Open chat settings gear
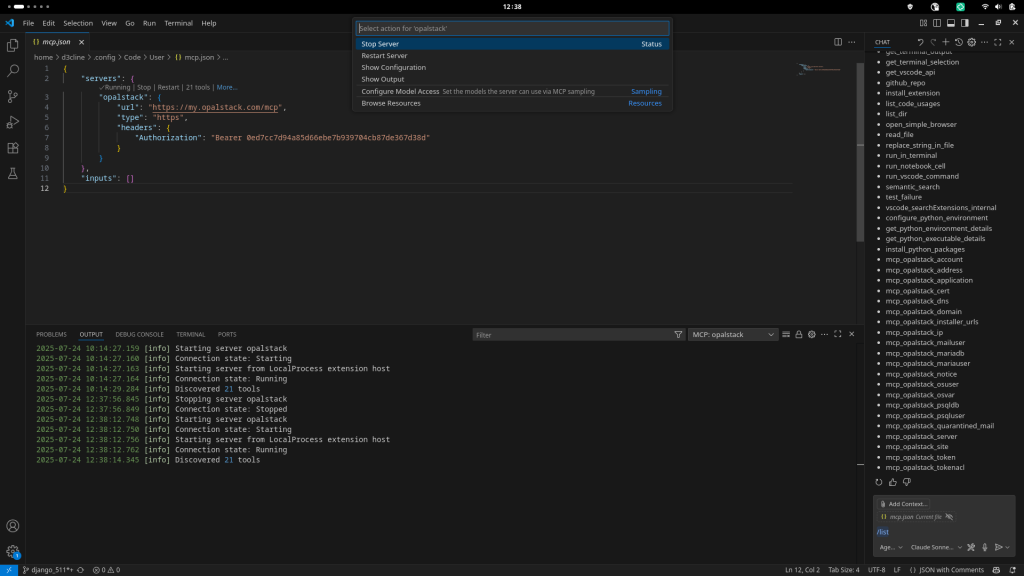Viewport: 1024px width, 576px height. click(972, 42)
